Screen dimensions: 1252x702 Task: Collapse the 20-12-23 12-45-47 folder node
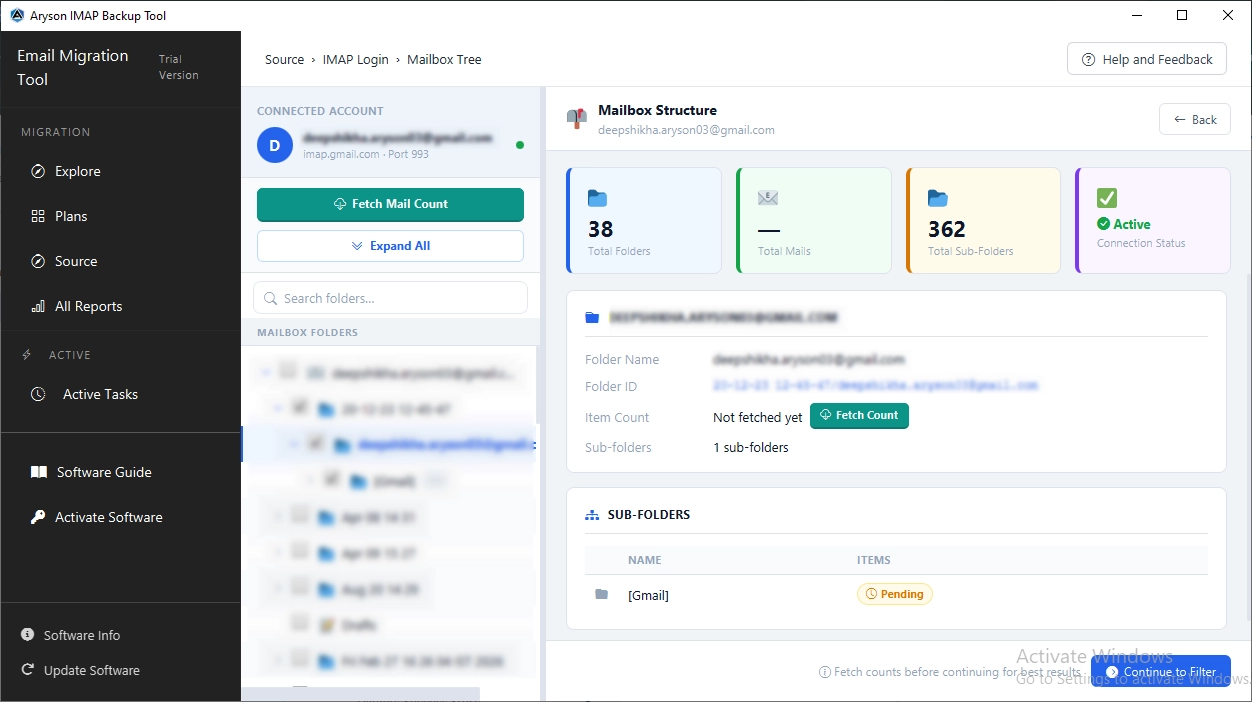click(277, 408)
